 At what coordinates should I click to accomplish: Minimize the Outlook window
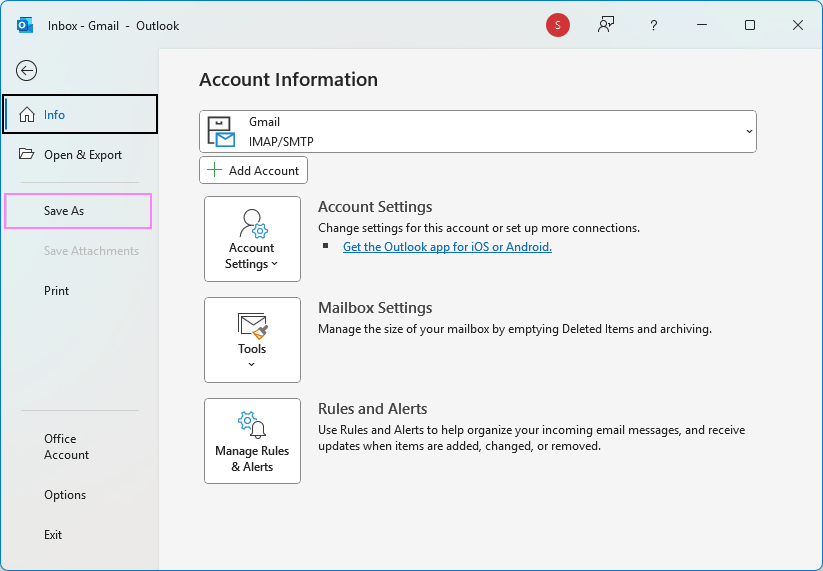702,25
